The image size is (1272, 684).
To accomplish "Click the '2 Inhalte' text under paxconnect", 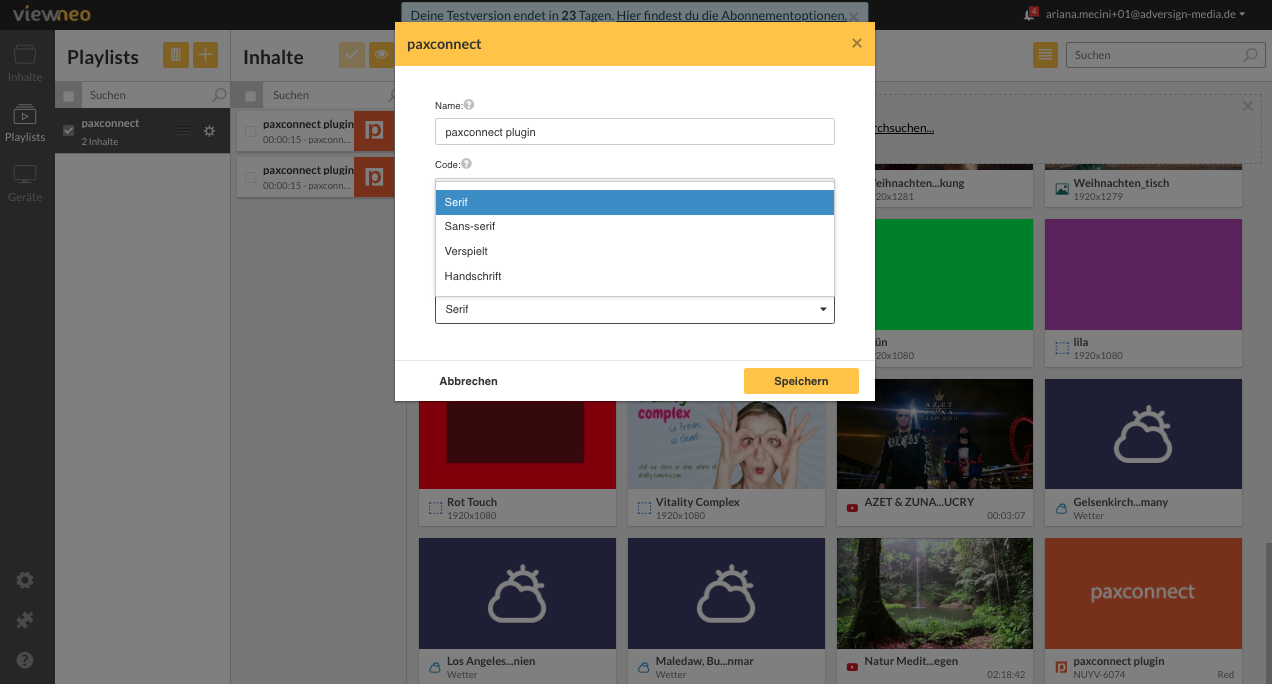I will tap(100, 142).
